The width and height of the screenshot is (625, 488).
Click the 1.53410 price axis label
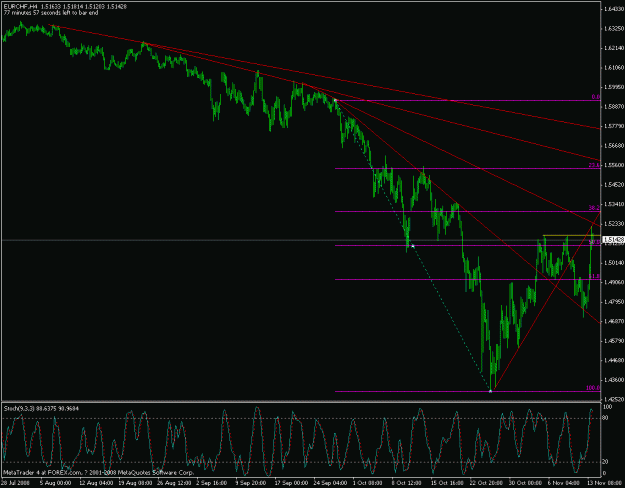tap(614, 205)
